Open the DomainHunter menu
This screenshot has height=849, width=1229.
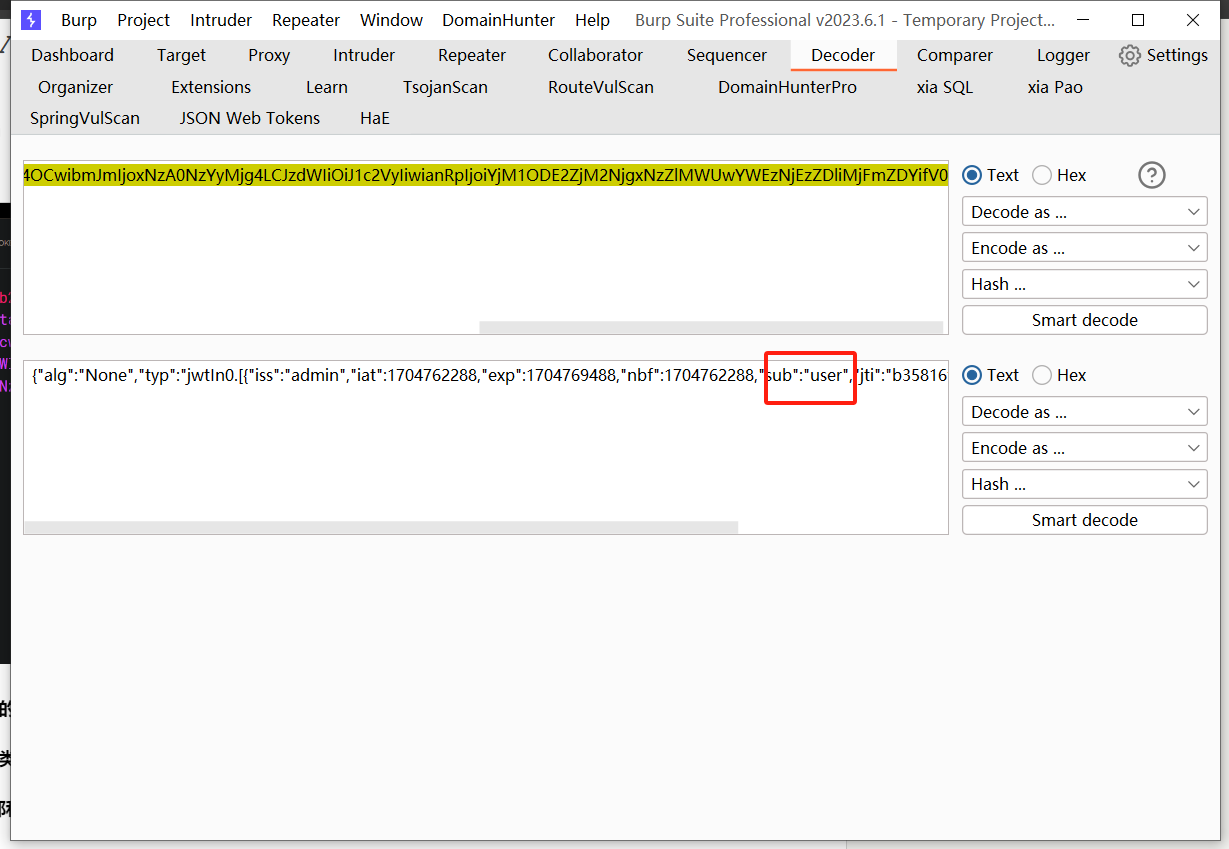(x=498, y=20)
